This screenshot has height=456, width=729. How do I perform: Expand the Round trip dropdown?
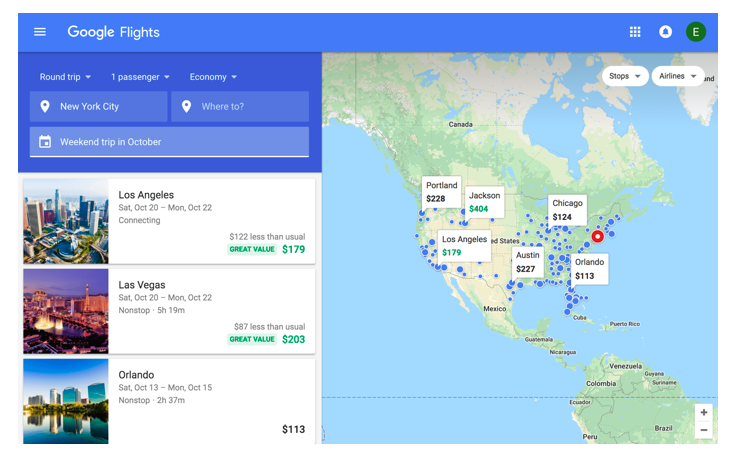(x=66, y=77)
